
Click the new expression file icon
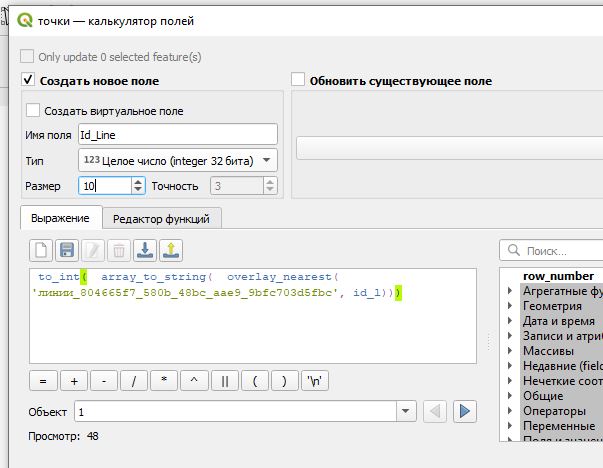[41, 251]
